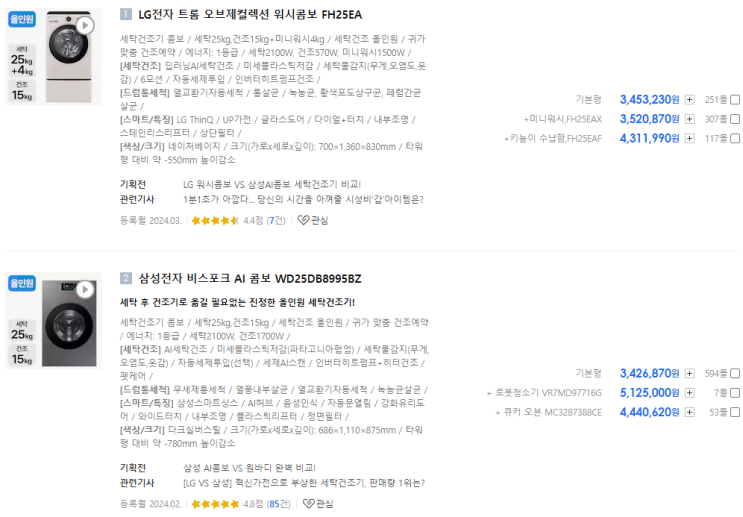Check the compare box for LG 기본형 option
This screenshot has width=743, height=517.
pyautogui.click(x=735, y=100)
